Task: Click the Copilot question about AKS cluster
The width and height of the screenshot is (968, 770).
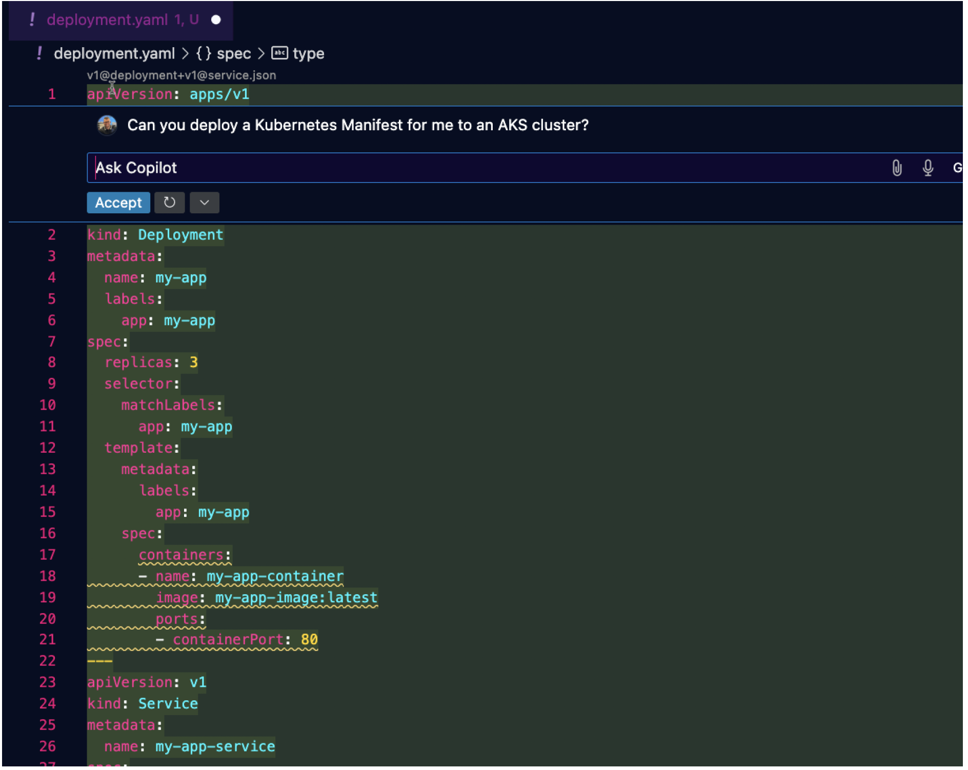Action: tap(358, 125)
